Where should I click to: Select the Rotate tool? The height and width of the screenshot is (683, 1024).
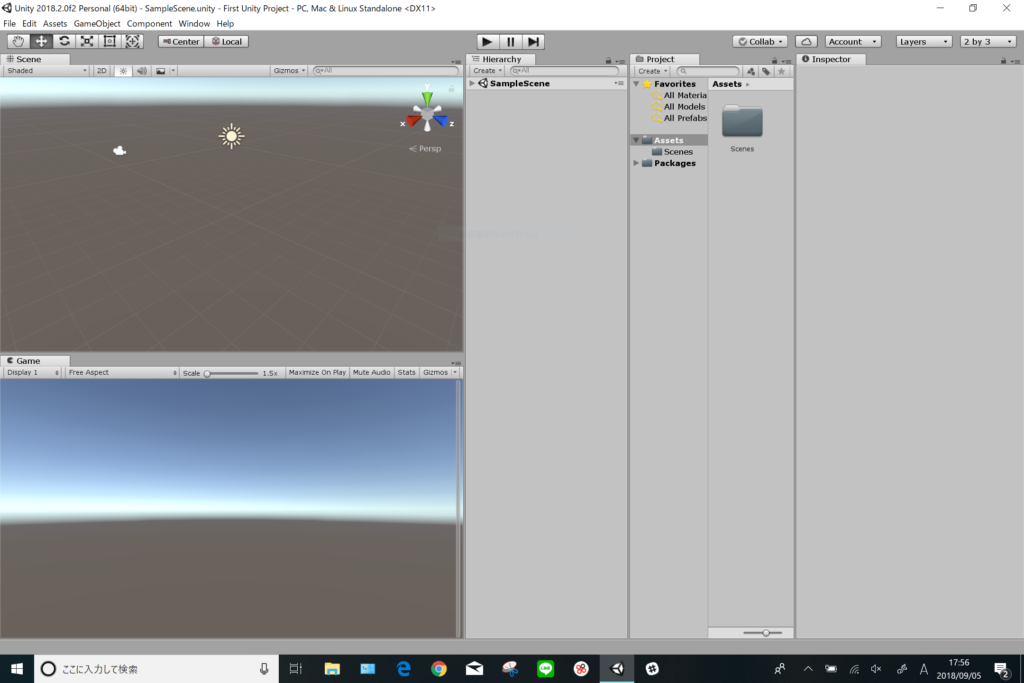[64, 41]
